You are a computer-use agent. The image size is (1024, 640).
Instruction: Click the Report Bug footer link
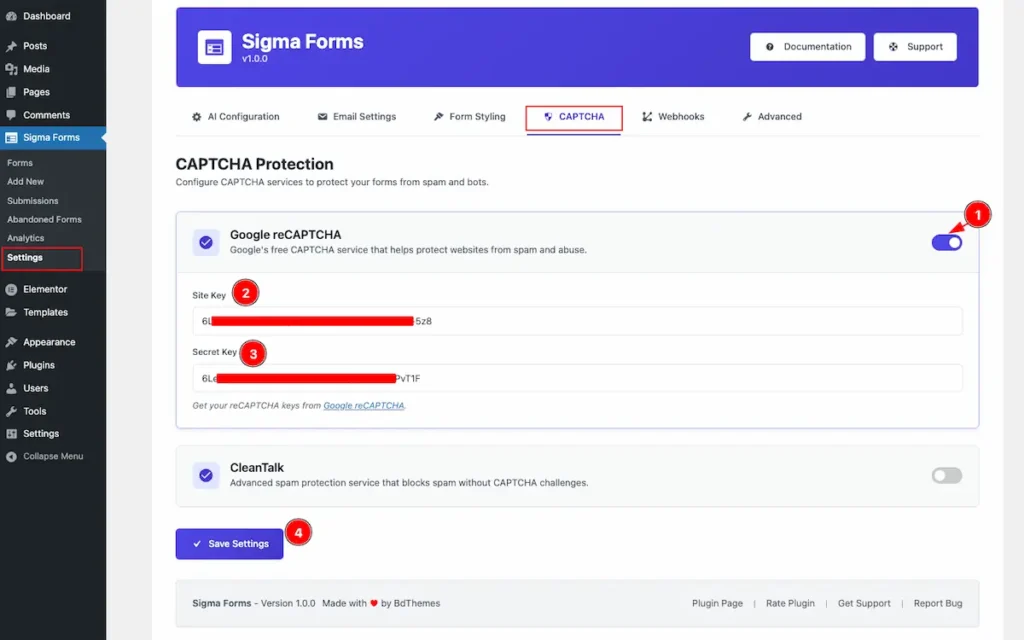click(938, 603)
